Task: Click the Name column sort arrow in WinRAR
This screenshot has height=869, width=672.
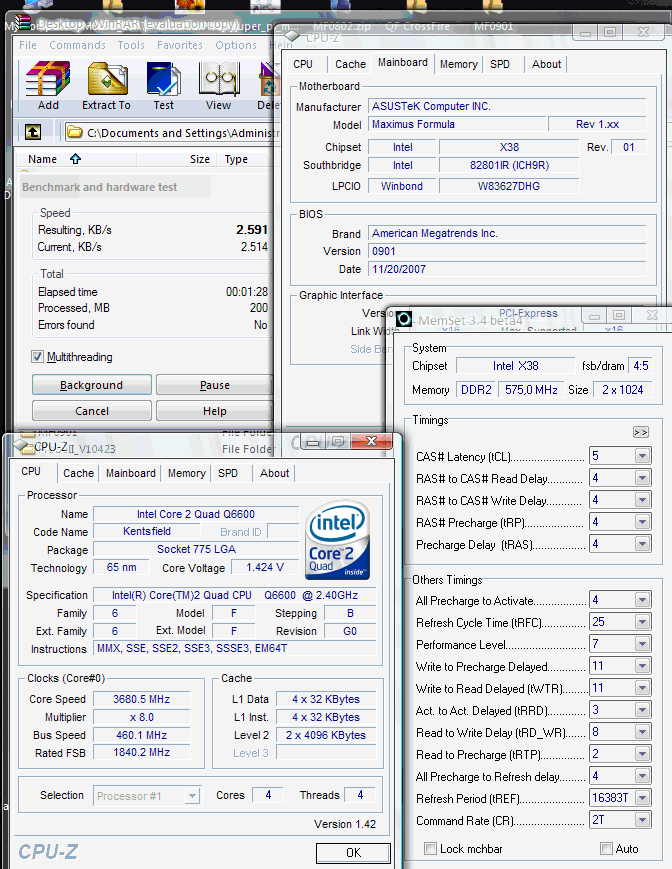Action: point(75,159)
